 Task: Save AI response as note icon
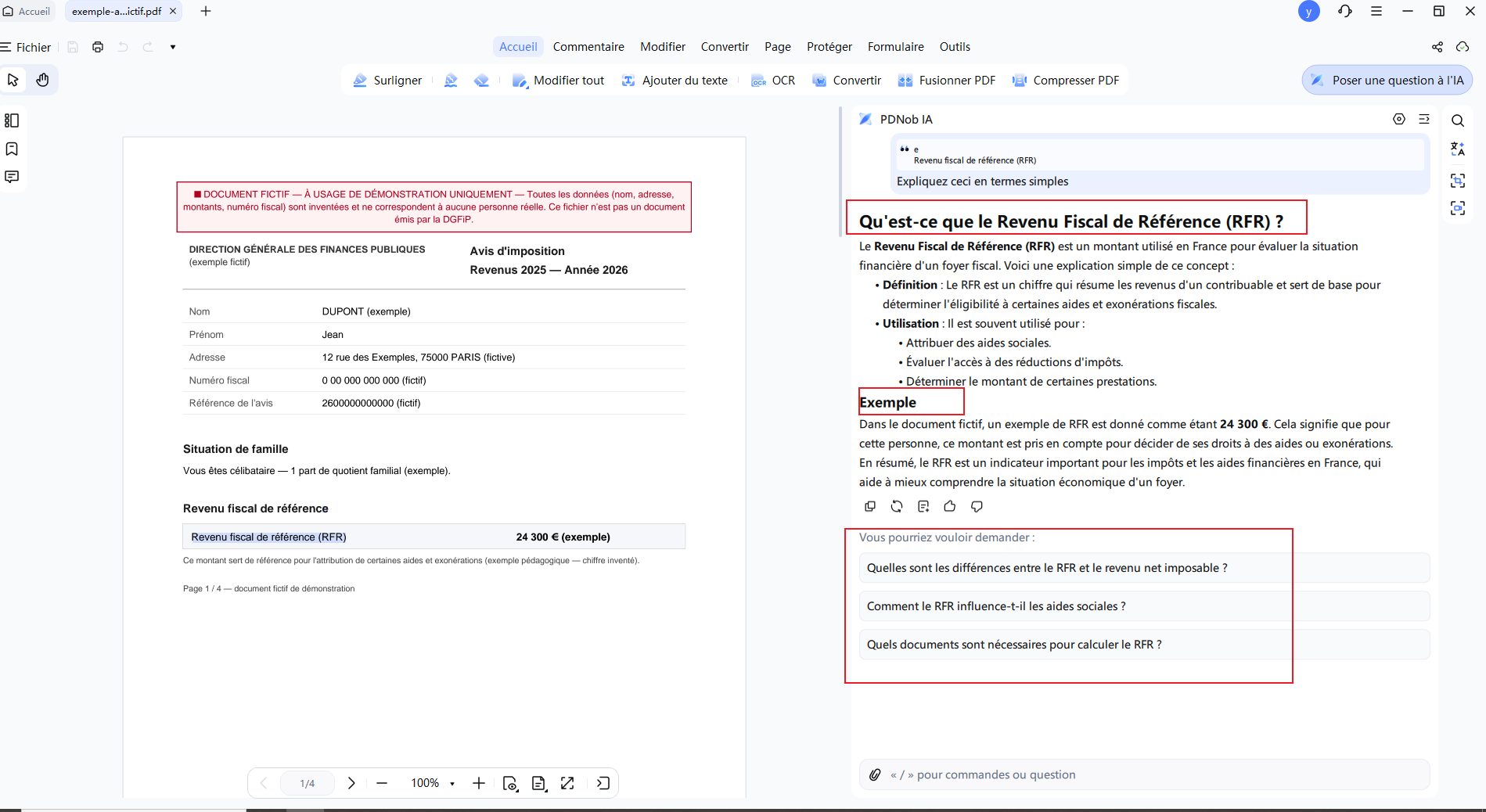point(923,506)
